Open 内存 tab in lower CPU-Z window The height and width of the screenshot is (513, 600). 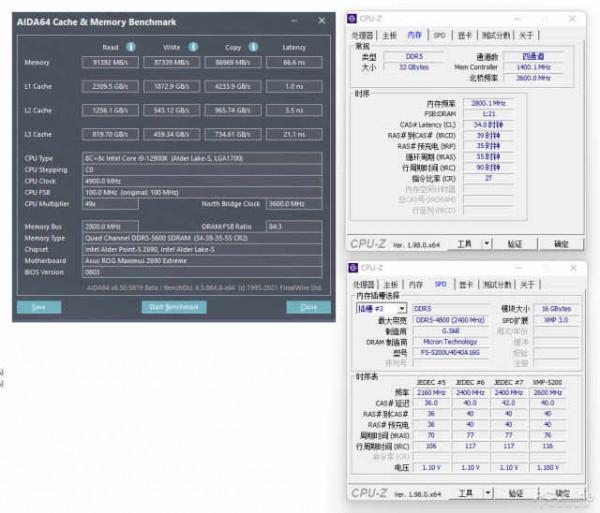(416, 285)
